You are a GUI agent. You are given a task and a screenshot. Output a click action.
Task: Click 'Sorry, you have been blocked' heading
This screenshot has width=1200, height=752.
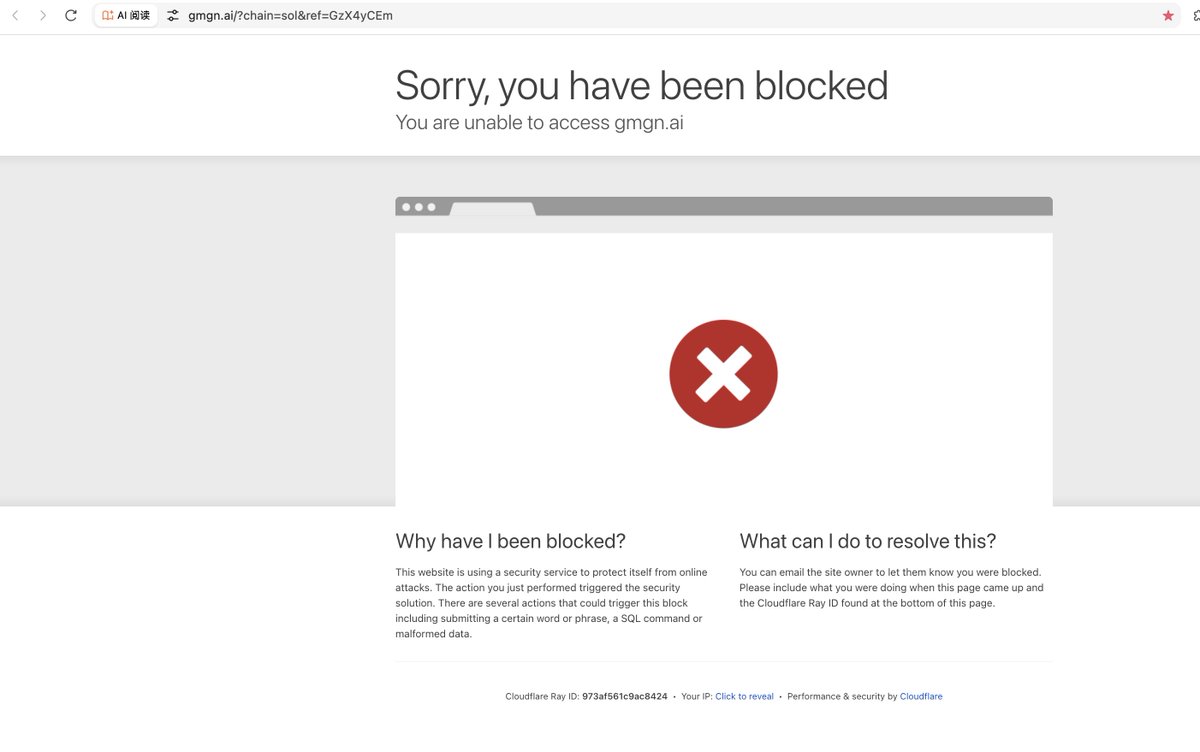coord(642,85)
